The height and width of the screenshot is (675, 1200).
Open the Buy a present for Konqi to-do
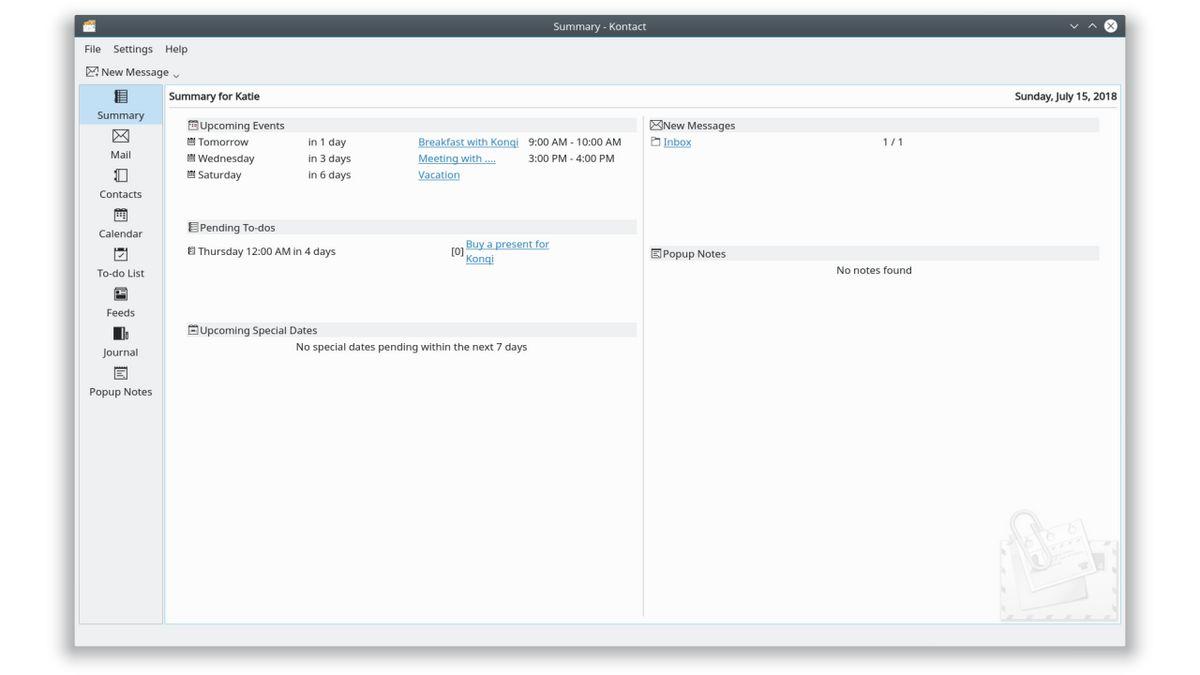click(x=507, y=245)
